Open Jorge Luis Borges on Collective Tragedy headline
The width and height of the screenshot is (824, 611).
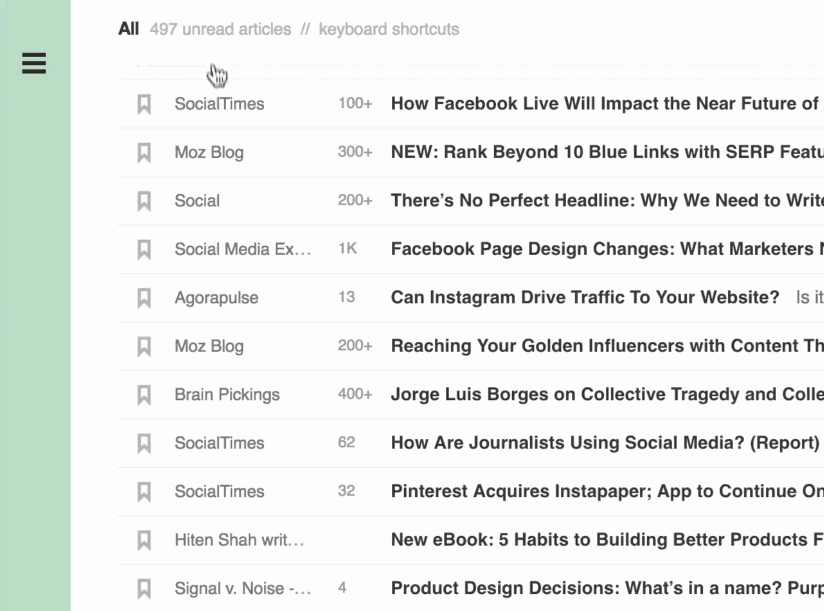[607, 394]
